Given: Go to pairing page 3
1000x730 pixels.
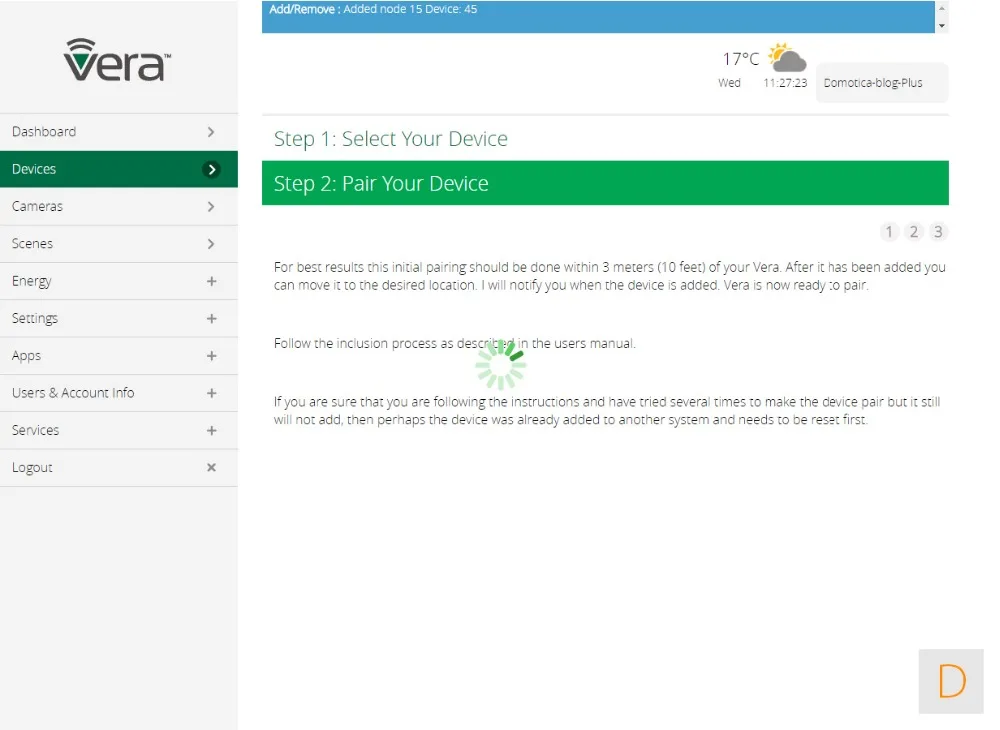Looking at the screenshot, I should click(938, 231).
